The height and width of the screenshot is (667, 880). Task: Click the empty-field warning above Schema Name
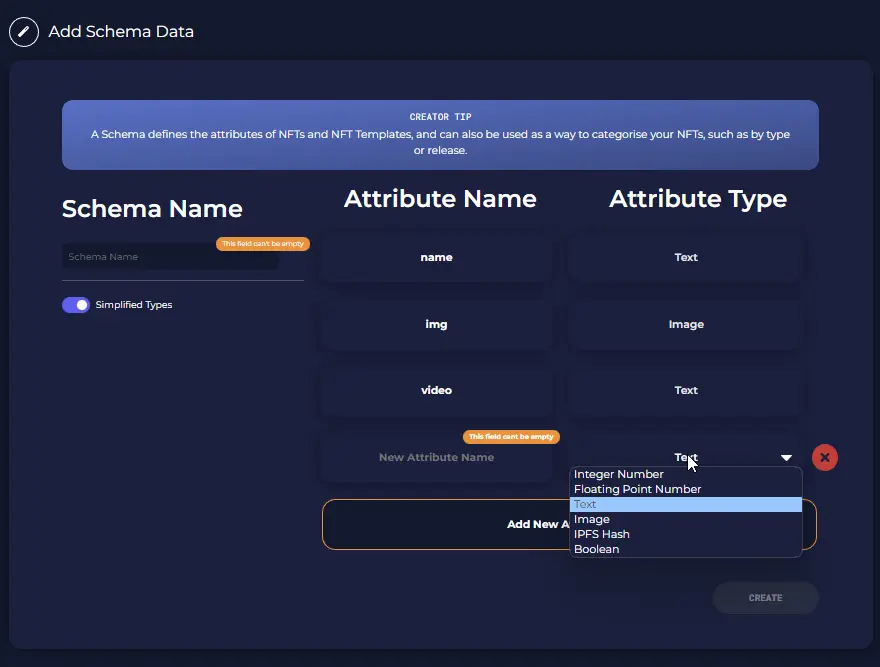tap(263, 244)
